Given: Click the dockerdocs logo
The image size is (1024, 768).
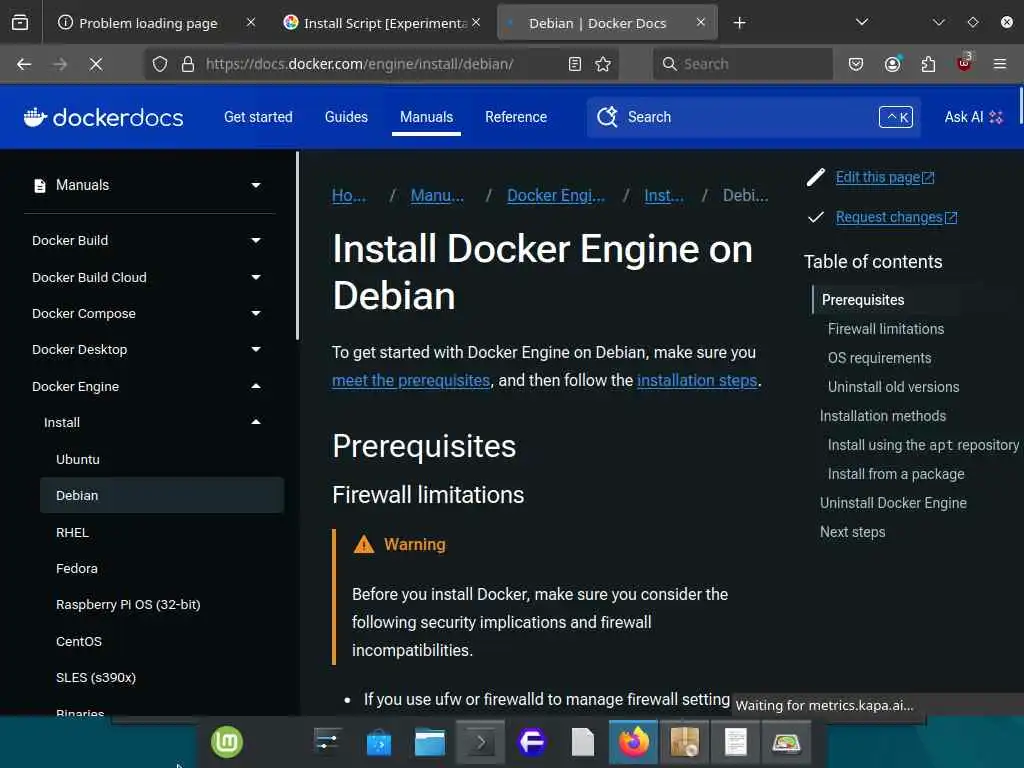Looking at the screenshot, I should click(103, 117).
